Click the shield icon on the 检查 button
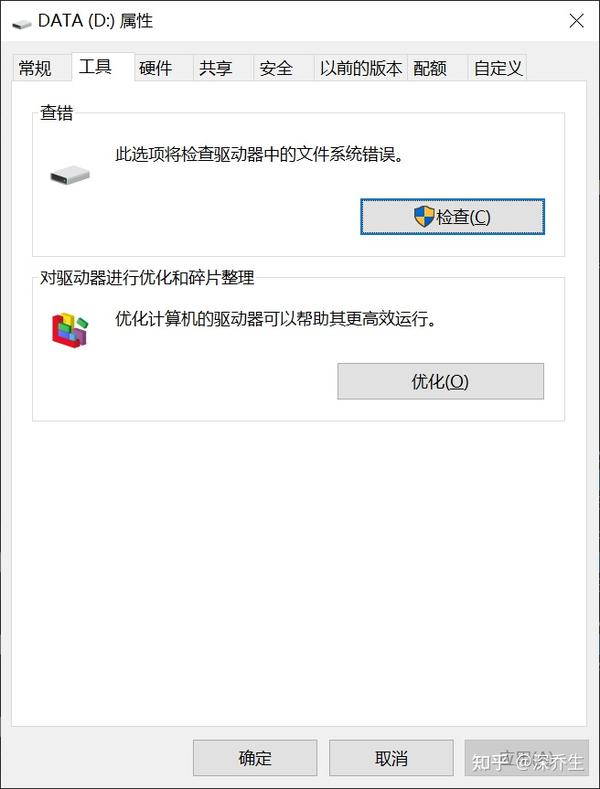The width and height of the screenshot is (600, 789). 424,217
